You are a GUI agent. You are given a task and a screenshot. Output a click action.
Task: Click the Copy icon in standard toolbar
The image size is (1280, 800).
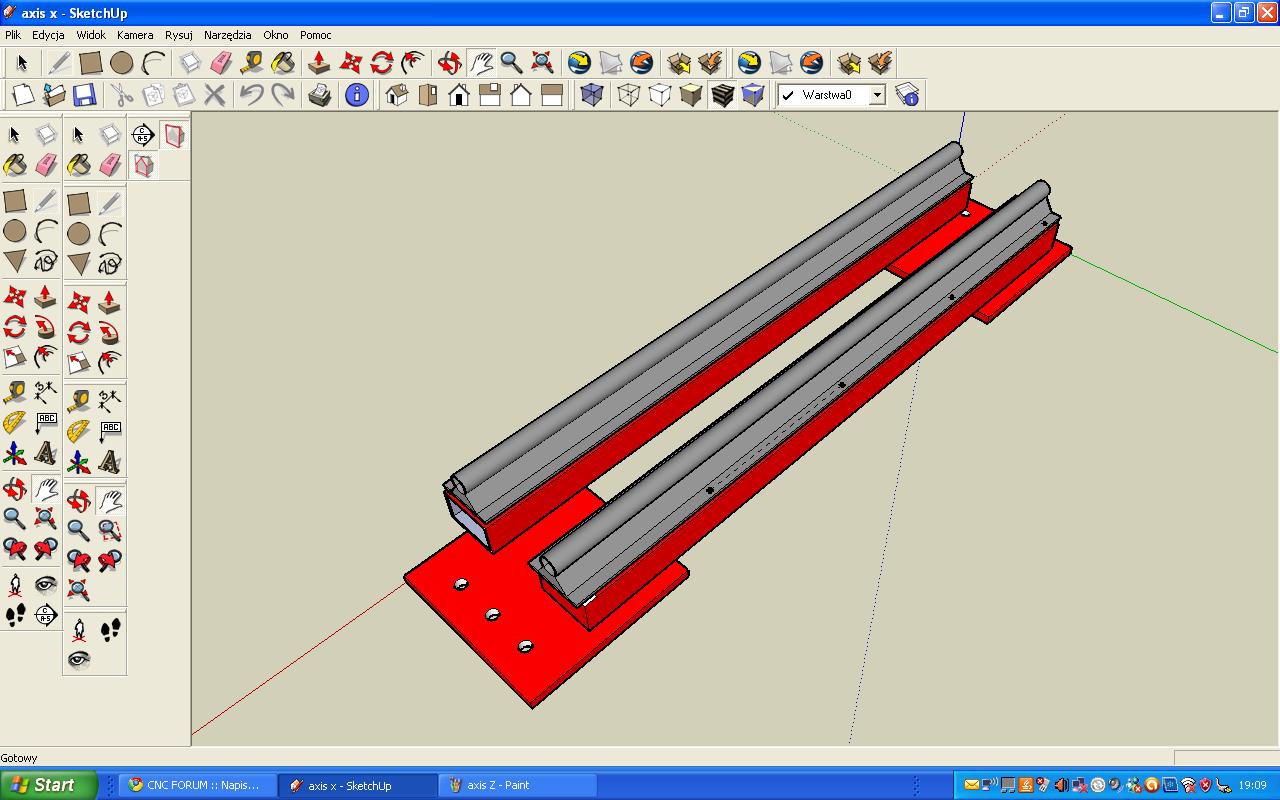153,95
